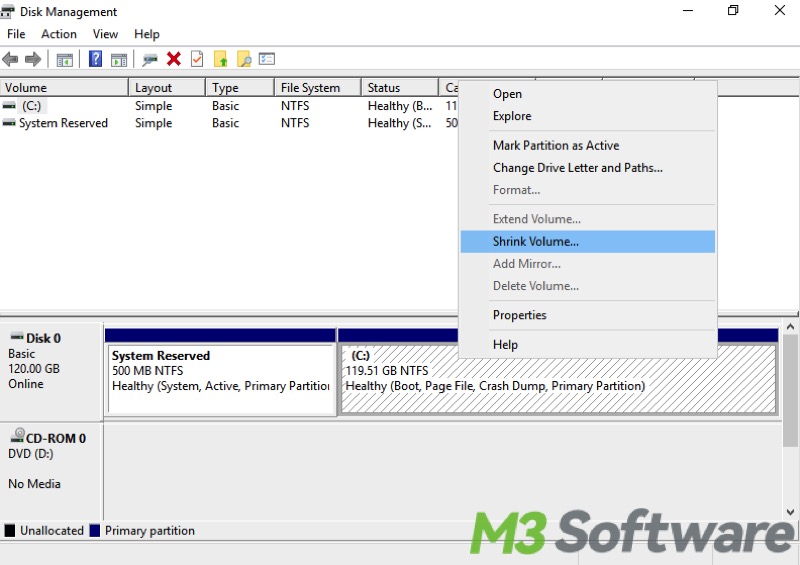The width and height of the screenshot is (800, 565).
Task: Click the restore window button
Action: [x=733, y=10]
